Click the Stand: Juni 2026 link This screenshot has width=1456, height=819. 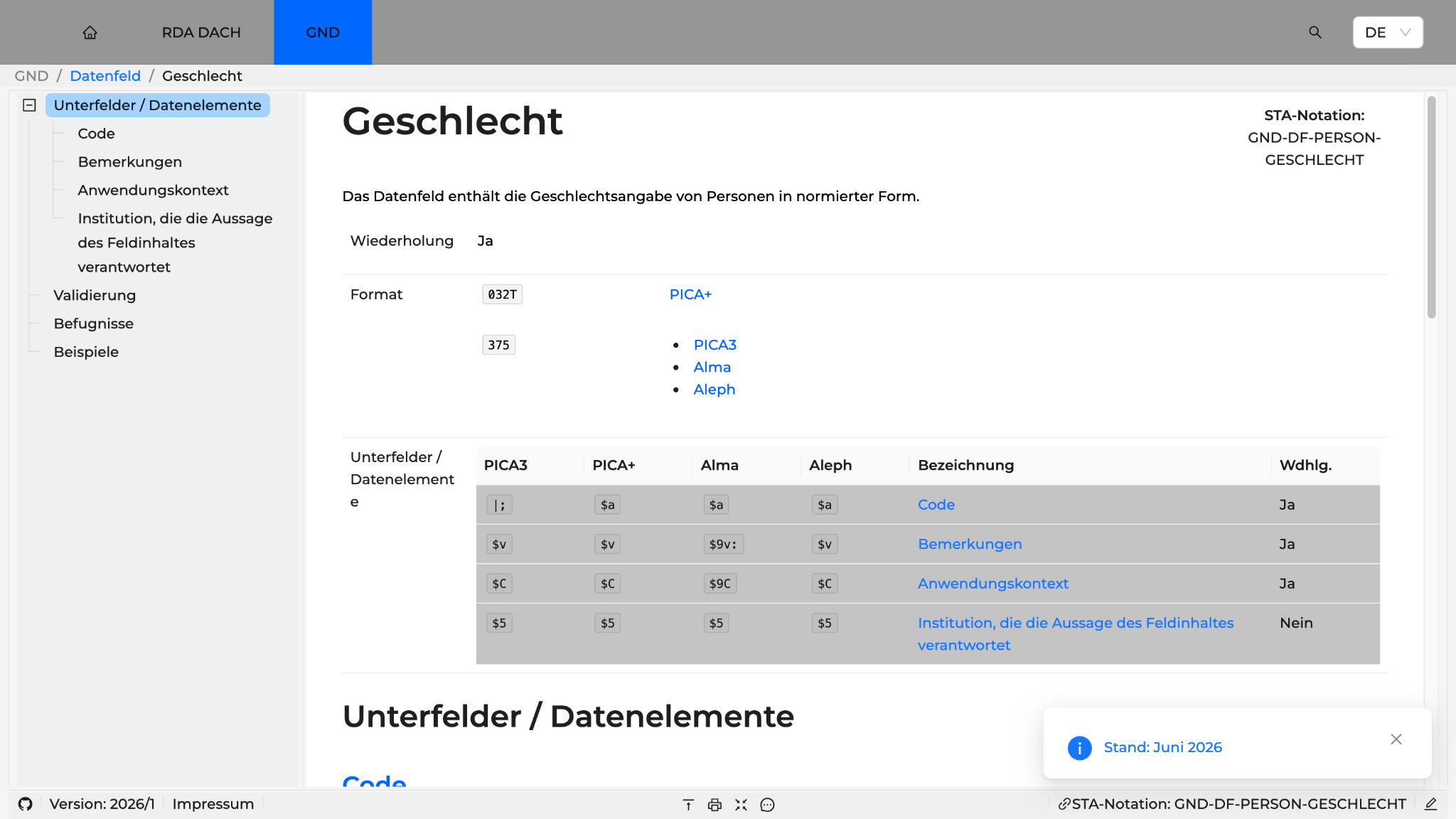(1162, 747)
